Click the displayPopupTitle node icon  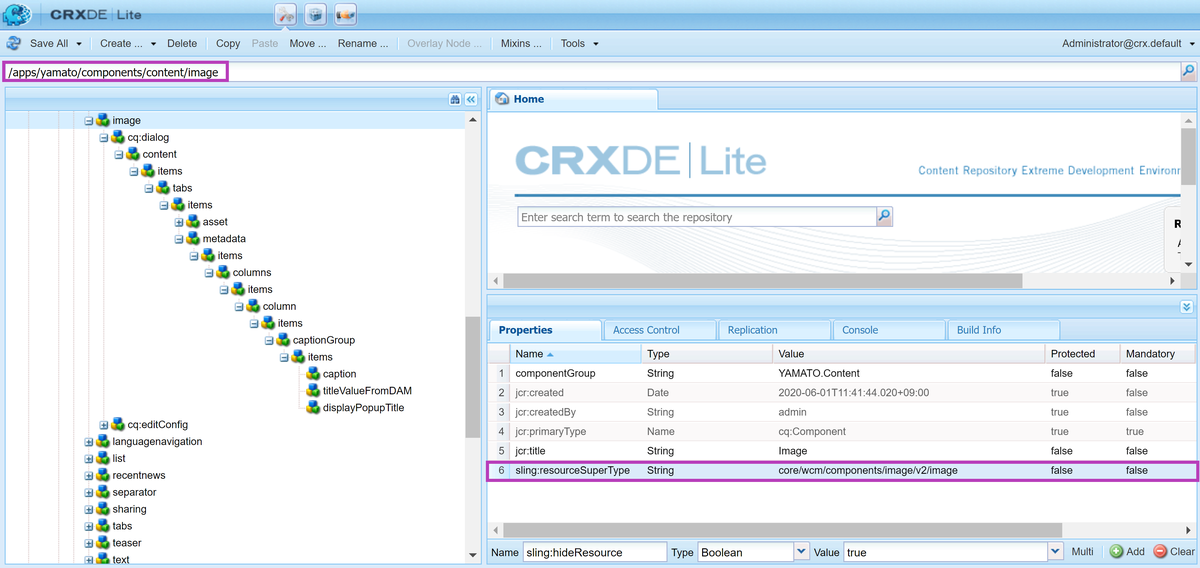point(313,408)
